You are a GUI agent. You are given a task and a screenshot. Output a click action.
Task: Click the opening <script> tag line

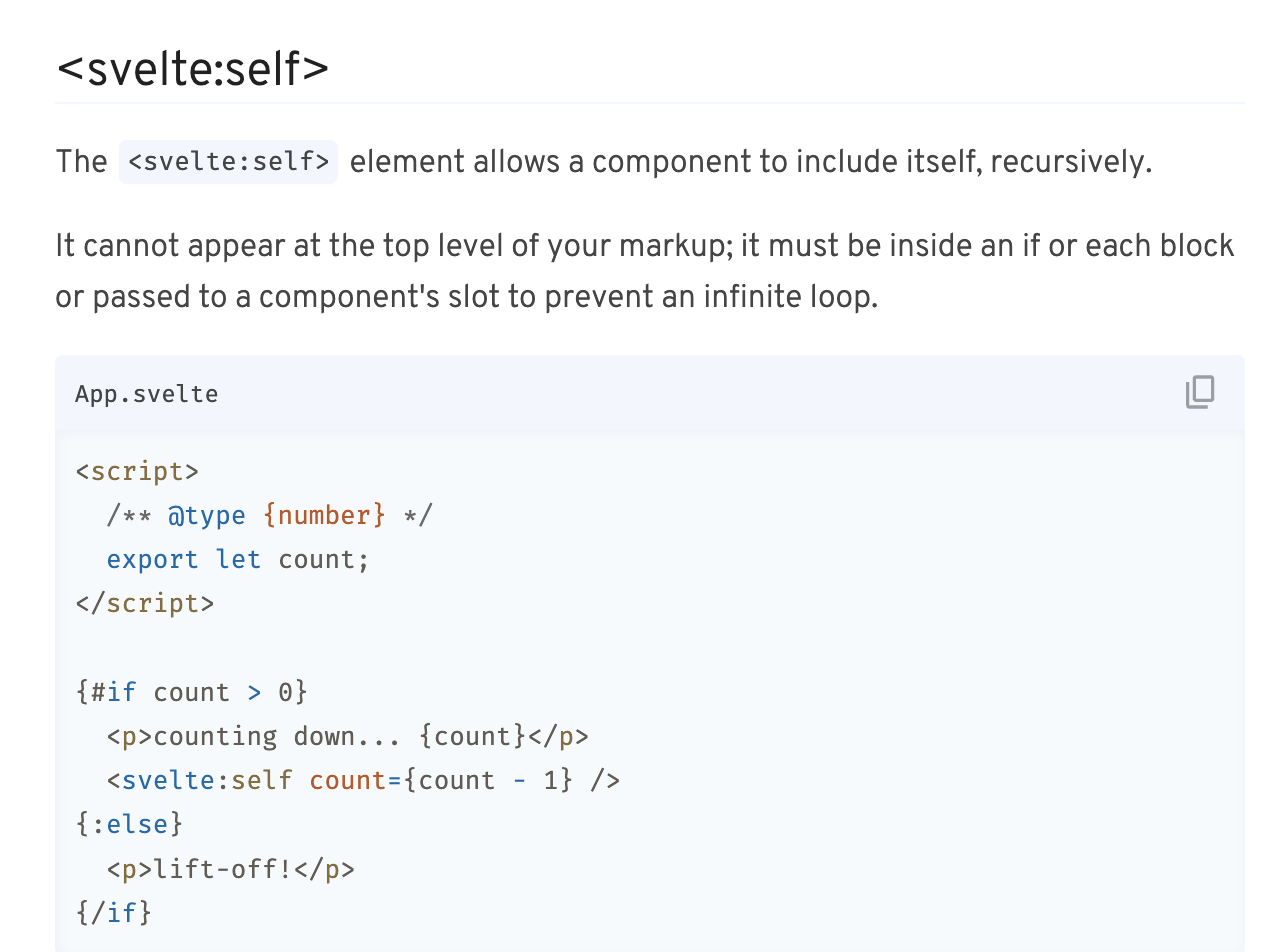coord(137,471)
